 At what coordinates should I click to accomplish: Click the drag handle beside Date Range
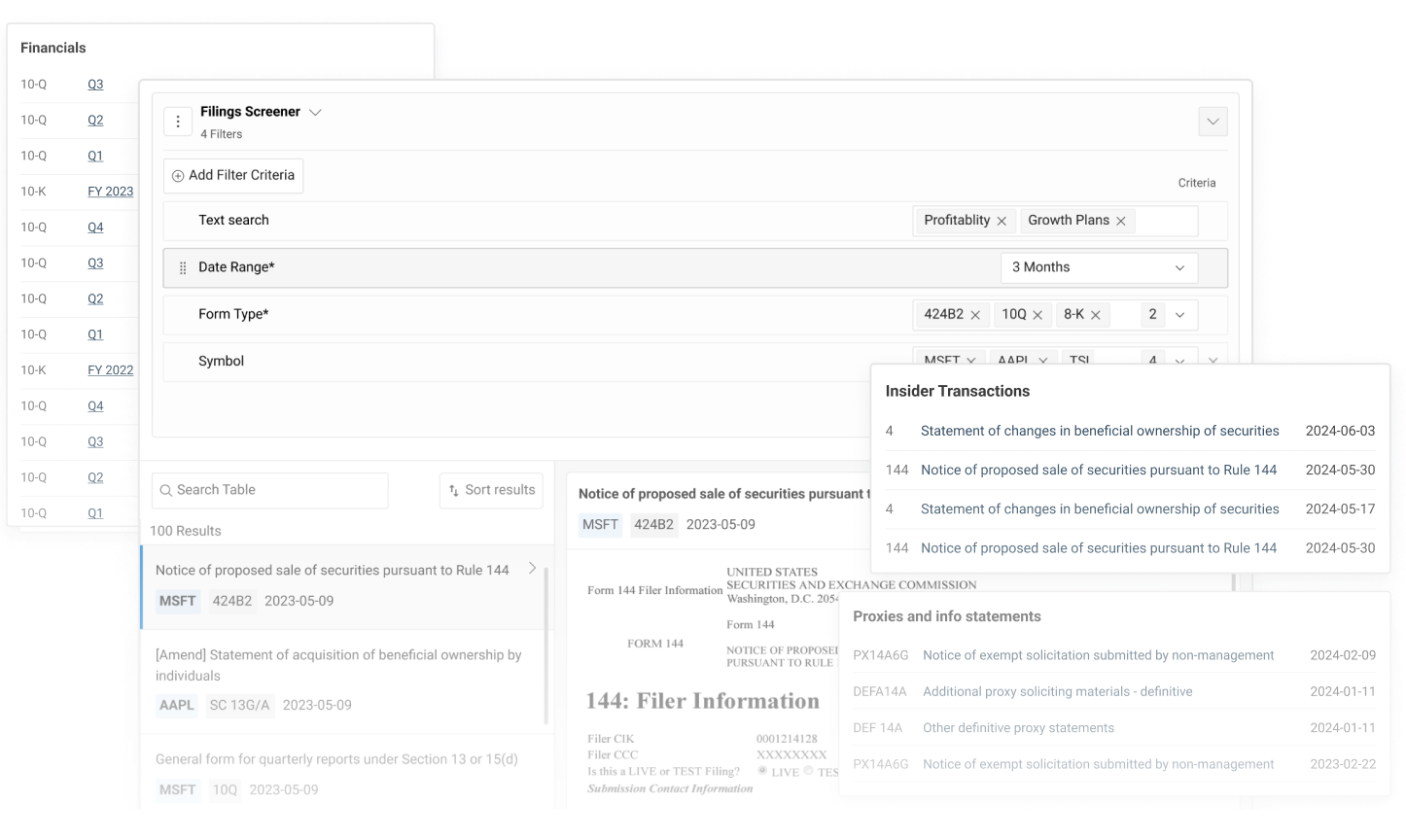coord(184,267)
